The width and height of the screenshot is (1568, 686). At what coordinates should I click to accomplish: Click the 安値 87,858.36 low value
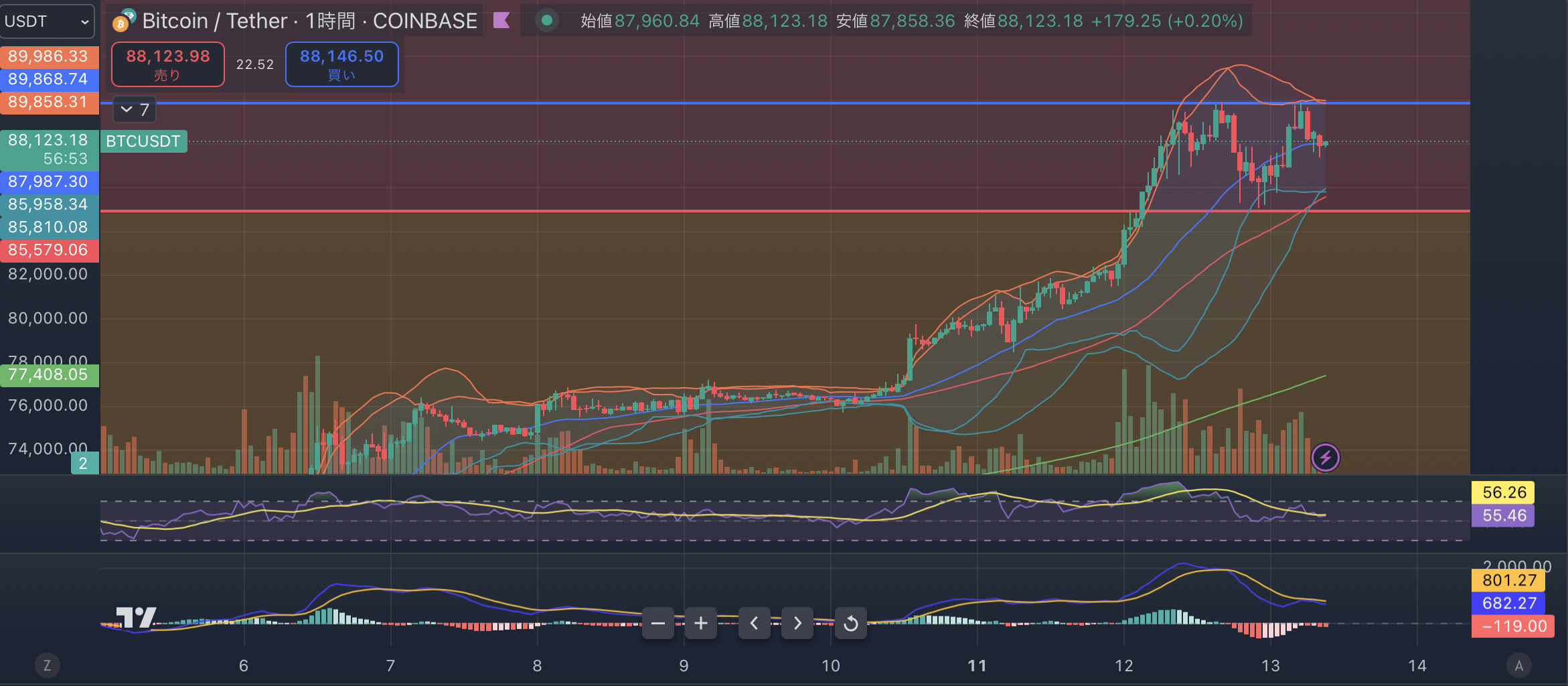(x=896, y=21)
